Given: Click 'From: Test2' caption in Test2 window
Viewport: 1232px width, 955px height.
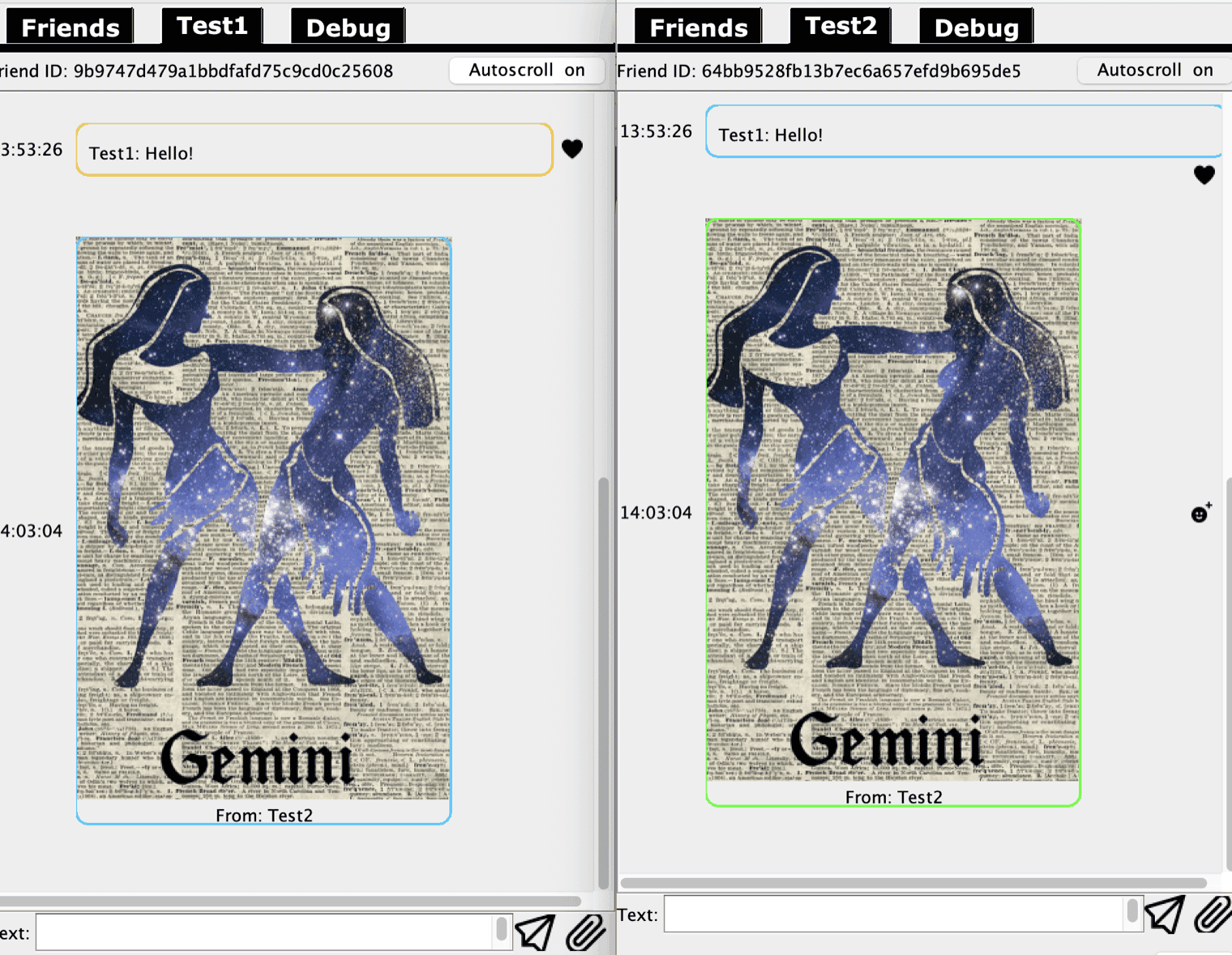Looking at the screenshot, I should [x=894, y=797].
